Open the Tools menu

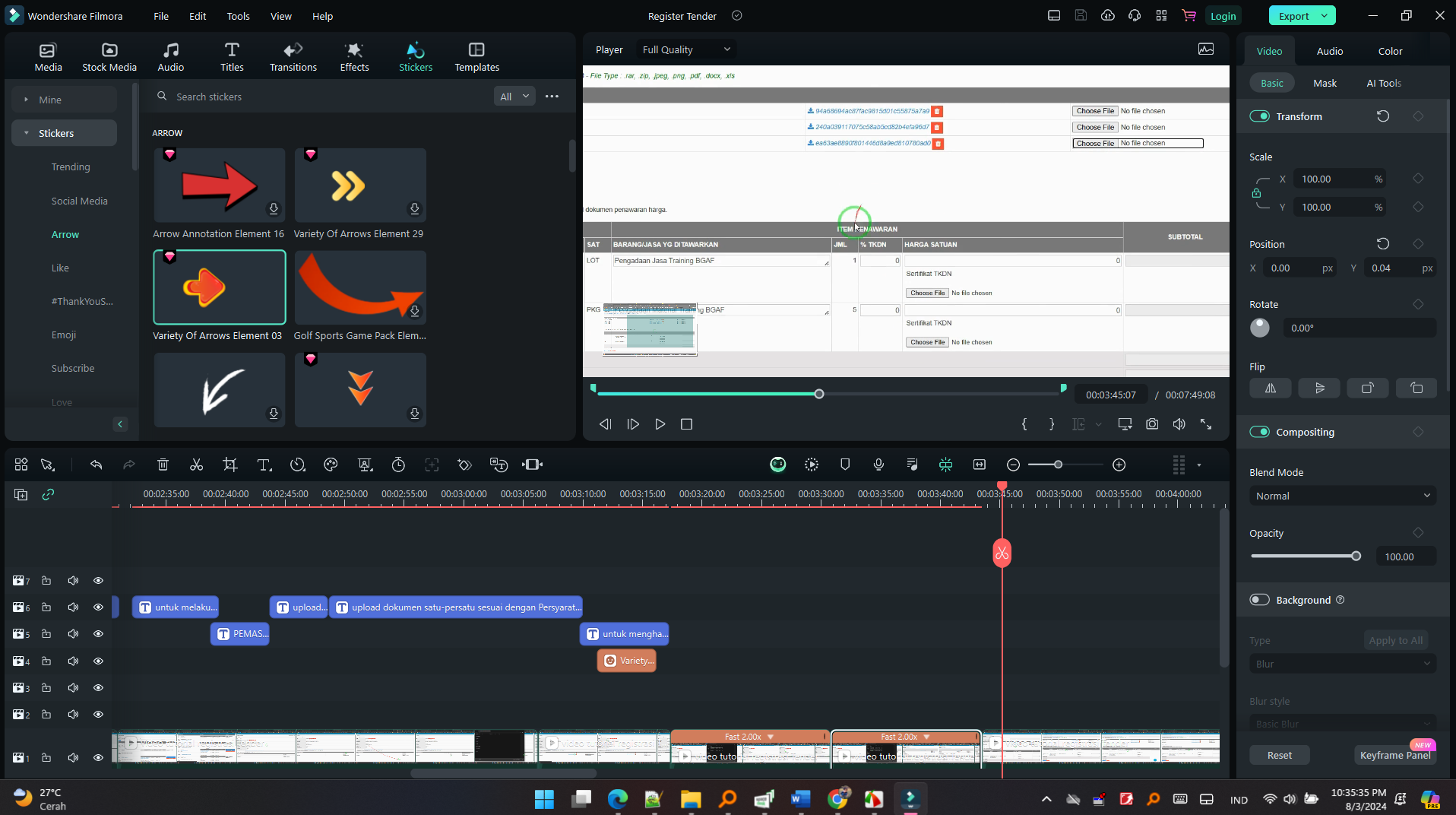[238, 16]
